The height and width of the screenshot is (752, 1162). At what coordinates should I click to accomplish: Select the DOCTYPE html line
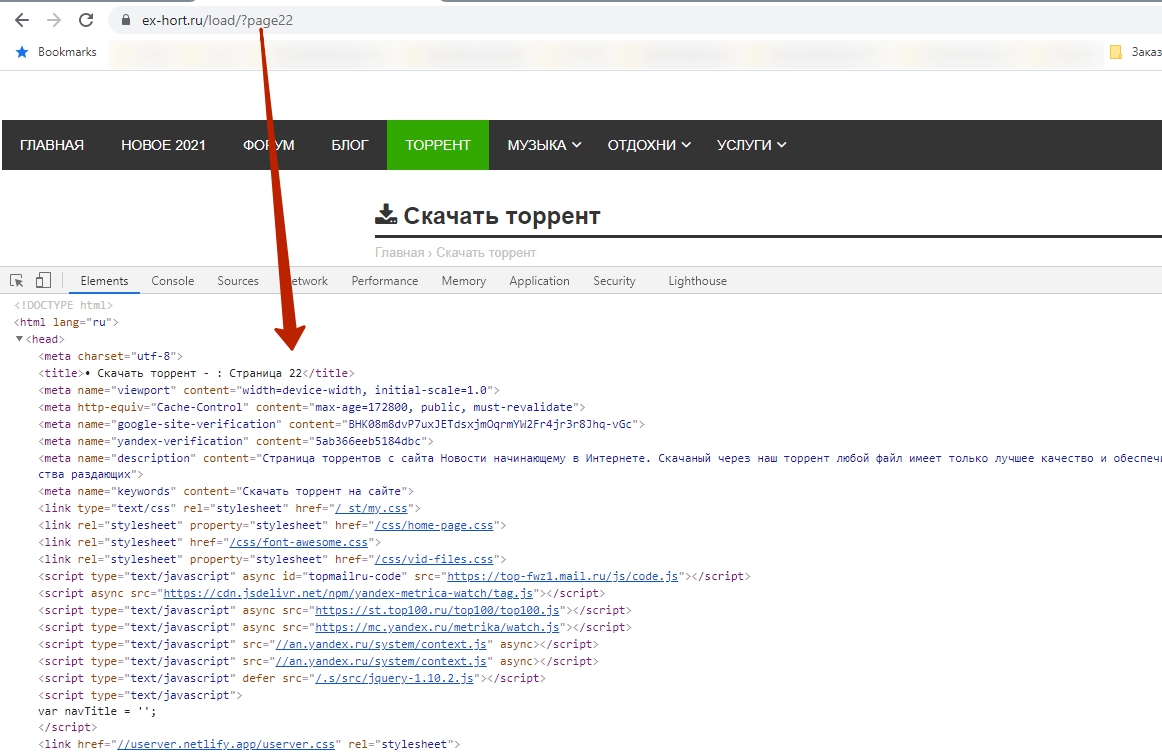click(63, 305)
